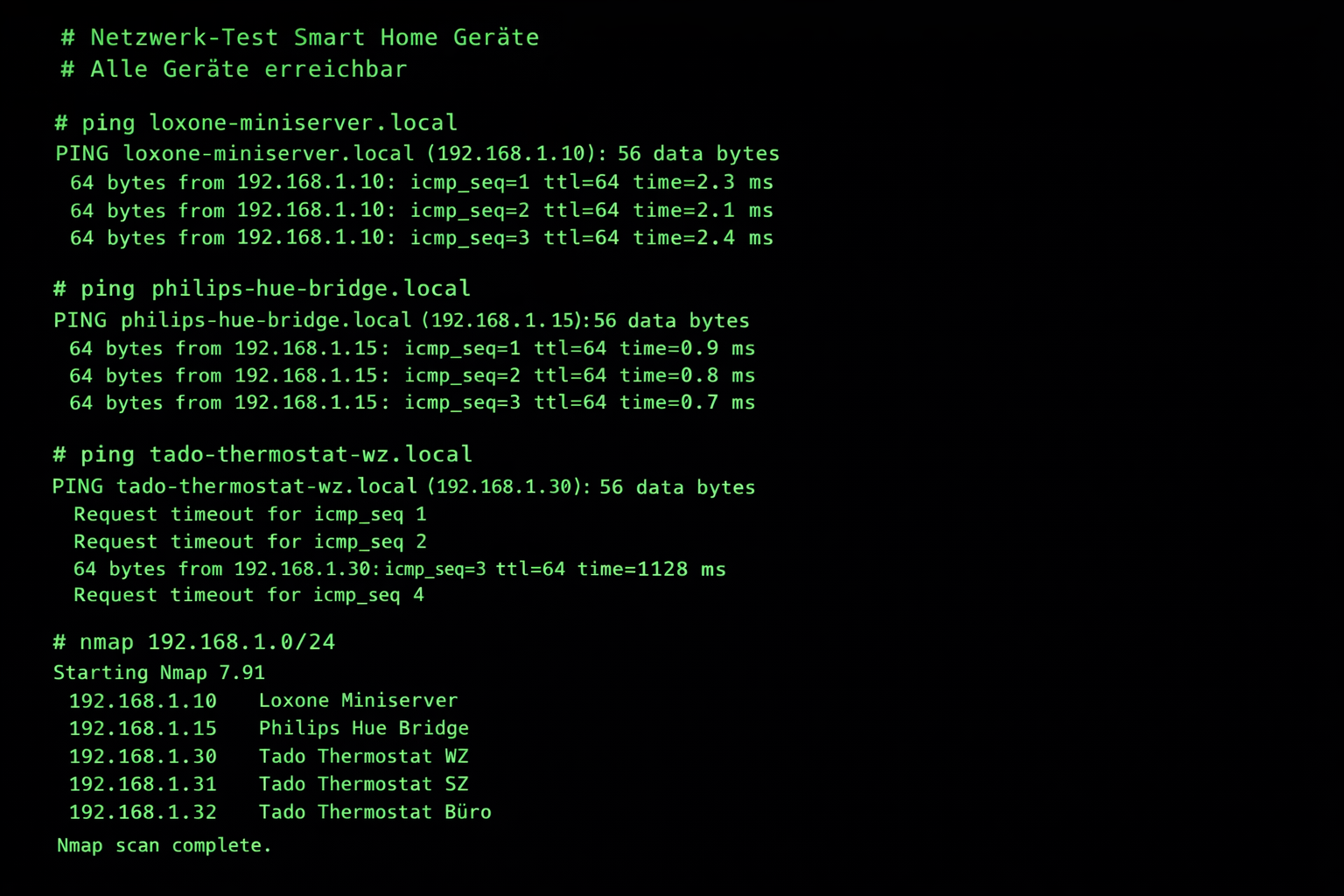The height and width of the screenshot is (896, 1344).
Task: Click the 'PING tado-thermostat-wz.local (192.168.1.30)' header line
Action: pos(403,487)
